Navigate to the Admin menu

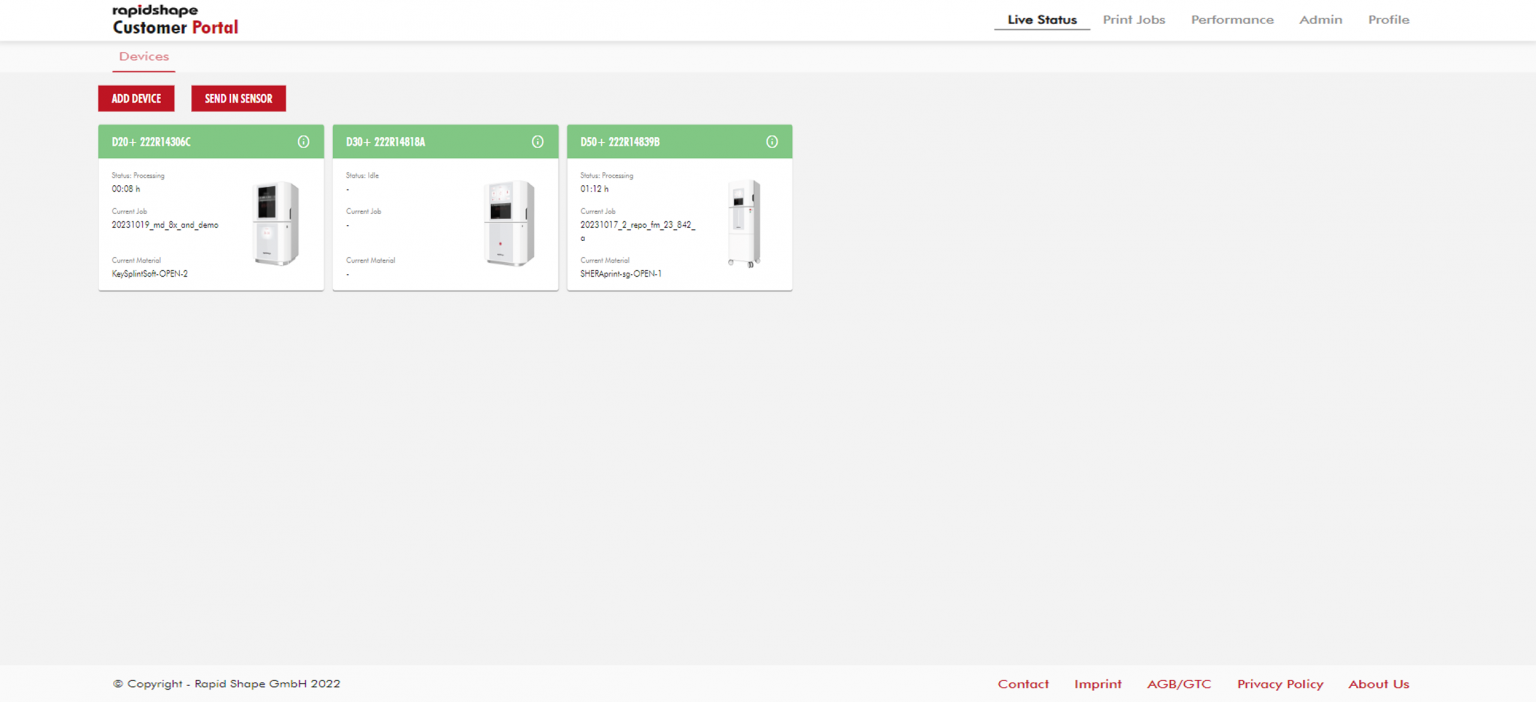pyautogui.click(x=1320, y=20)
